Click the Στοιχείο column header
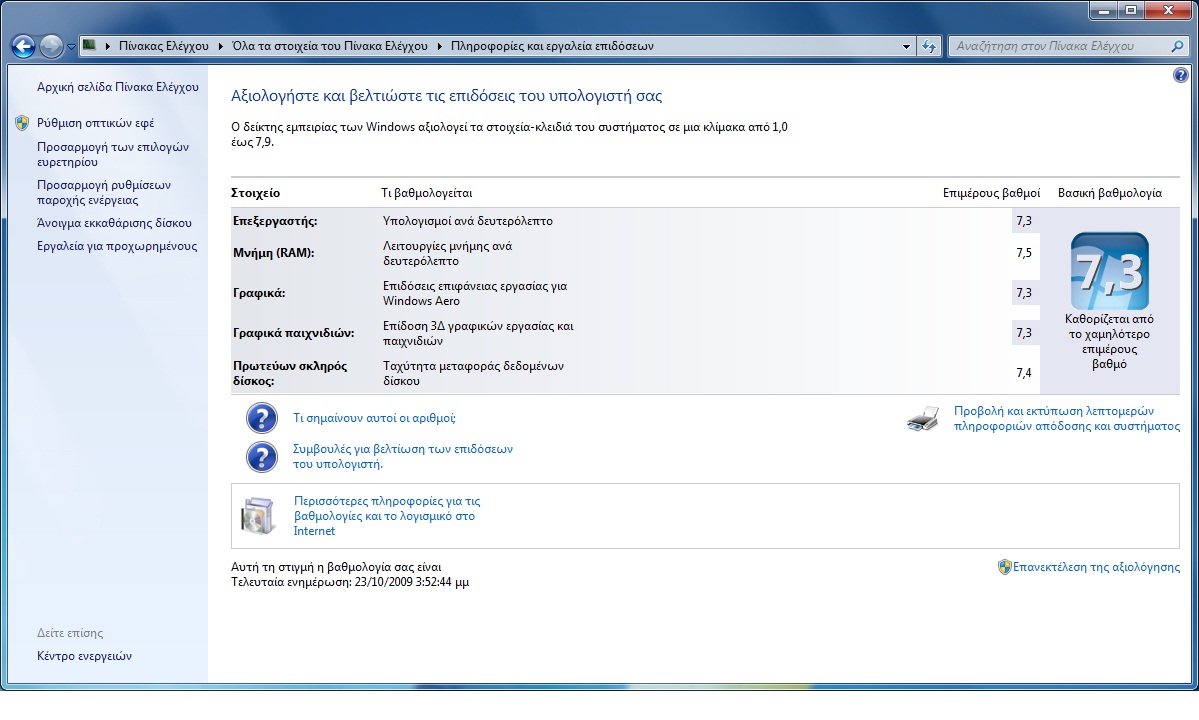 pos(256,193)
